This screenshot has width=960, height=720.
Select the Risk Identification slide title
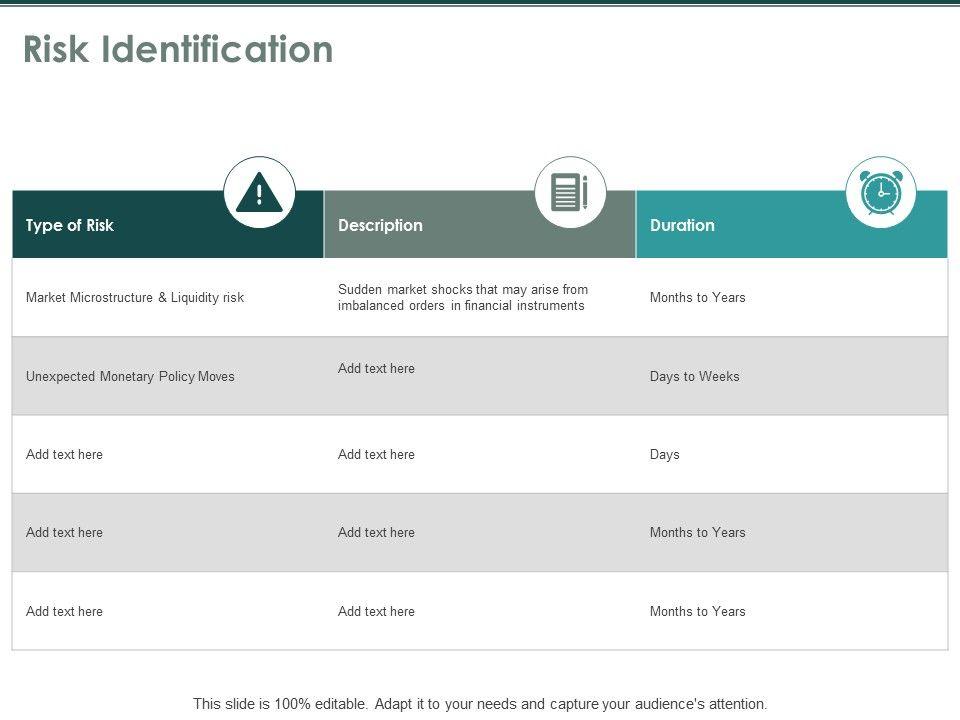(178, 49)
